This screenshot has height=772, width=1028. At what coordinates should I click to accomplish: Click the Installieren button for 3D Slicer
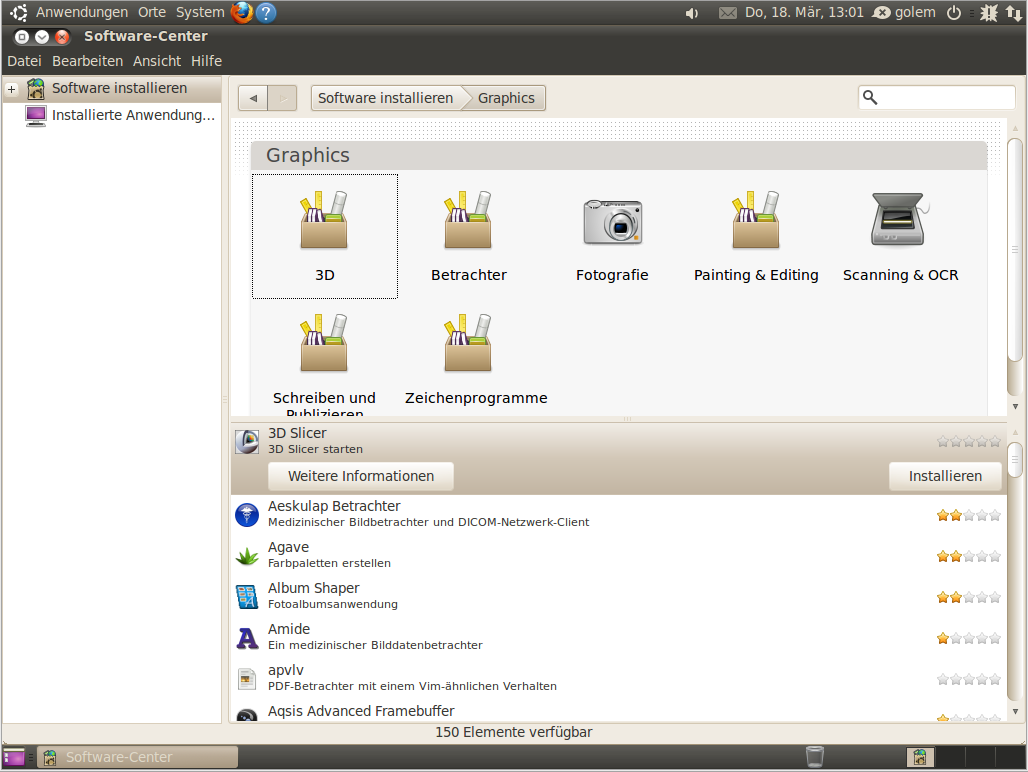[945, 476]
